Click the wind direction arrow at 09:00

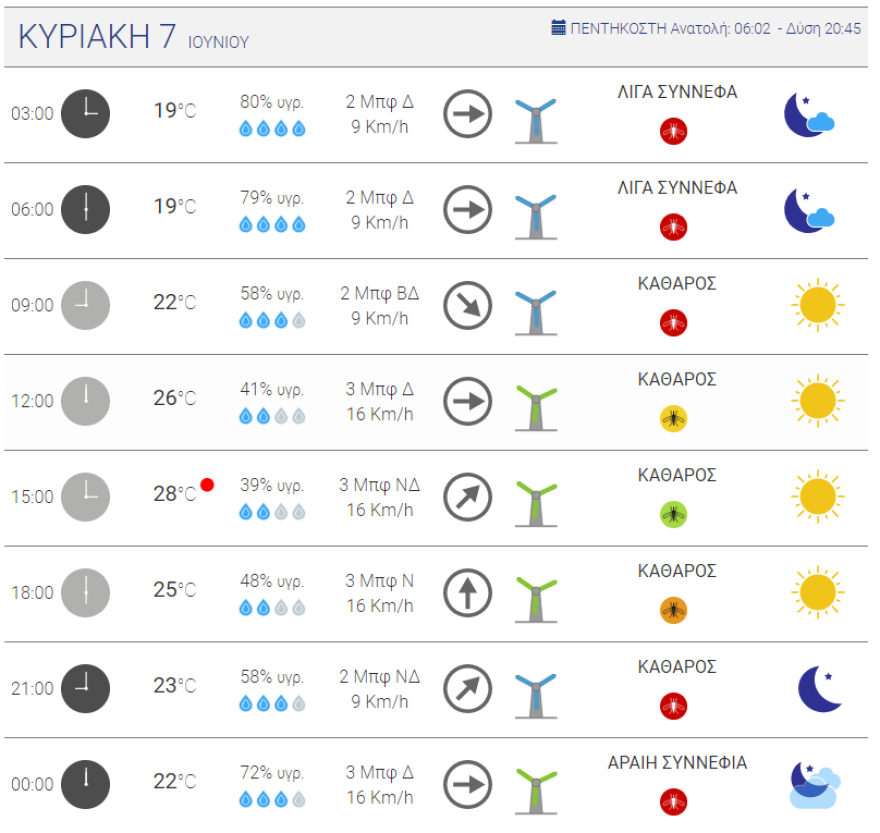[x=468, y=305]
